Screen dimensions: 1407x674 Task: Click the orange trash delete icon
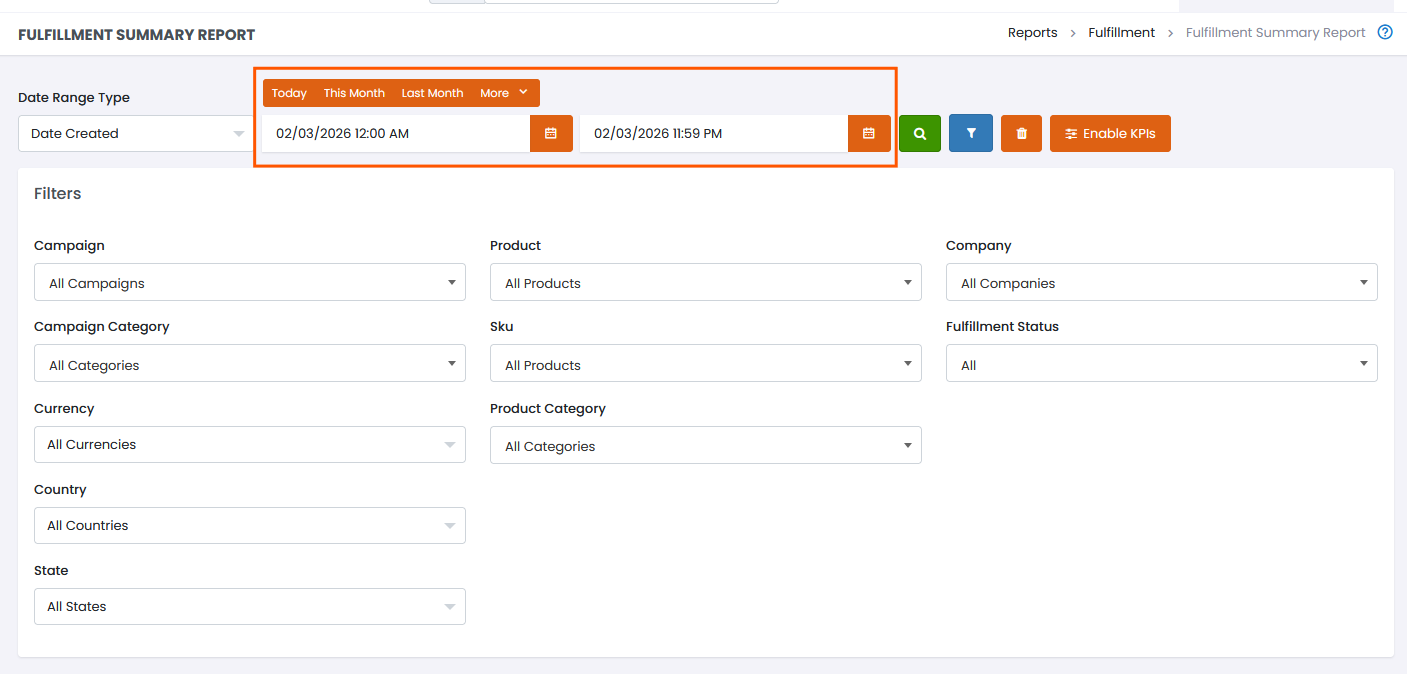1021,134
